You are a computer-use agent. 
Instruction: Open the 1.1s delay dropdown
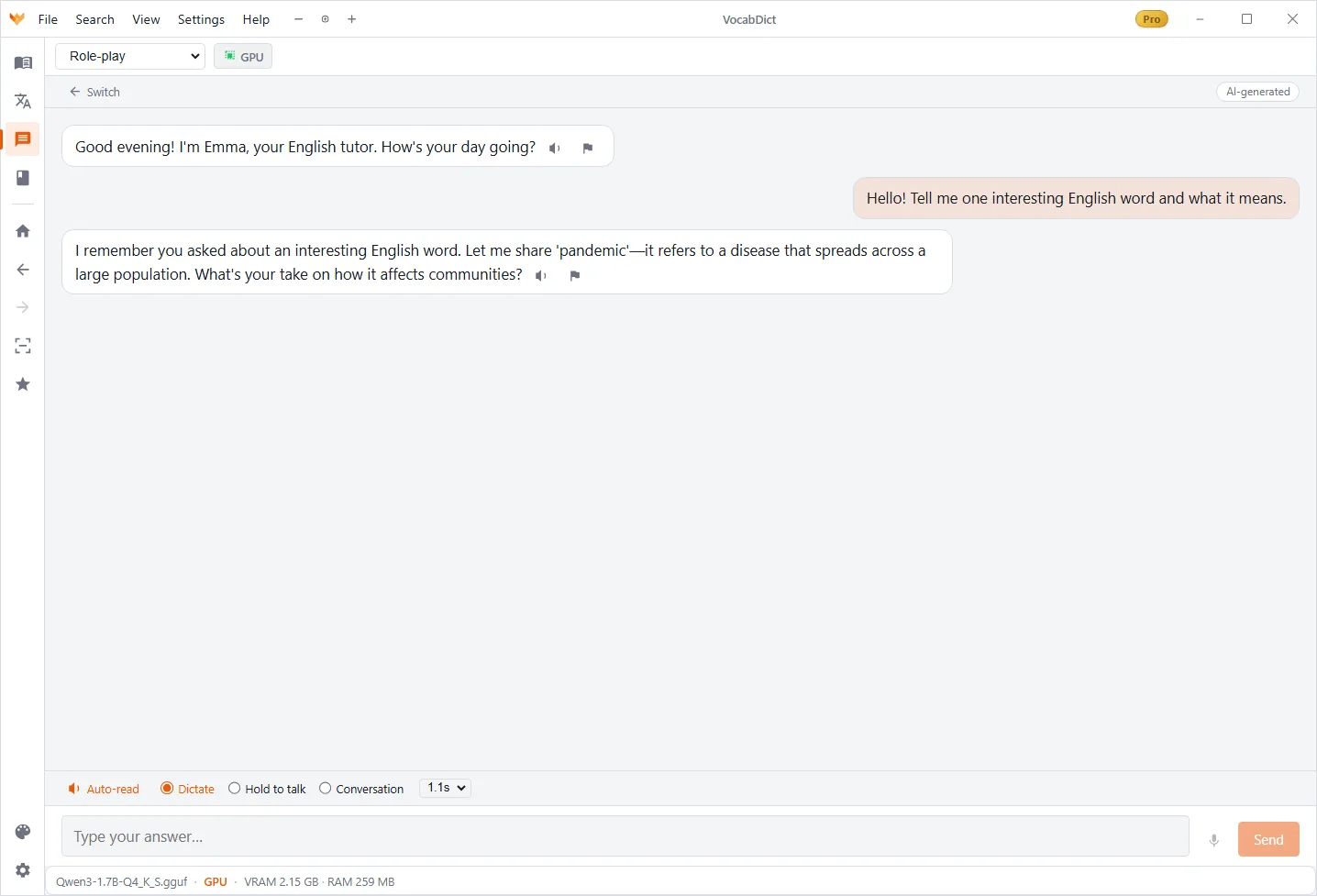pyautogui.click(x=446, y=788)
